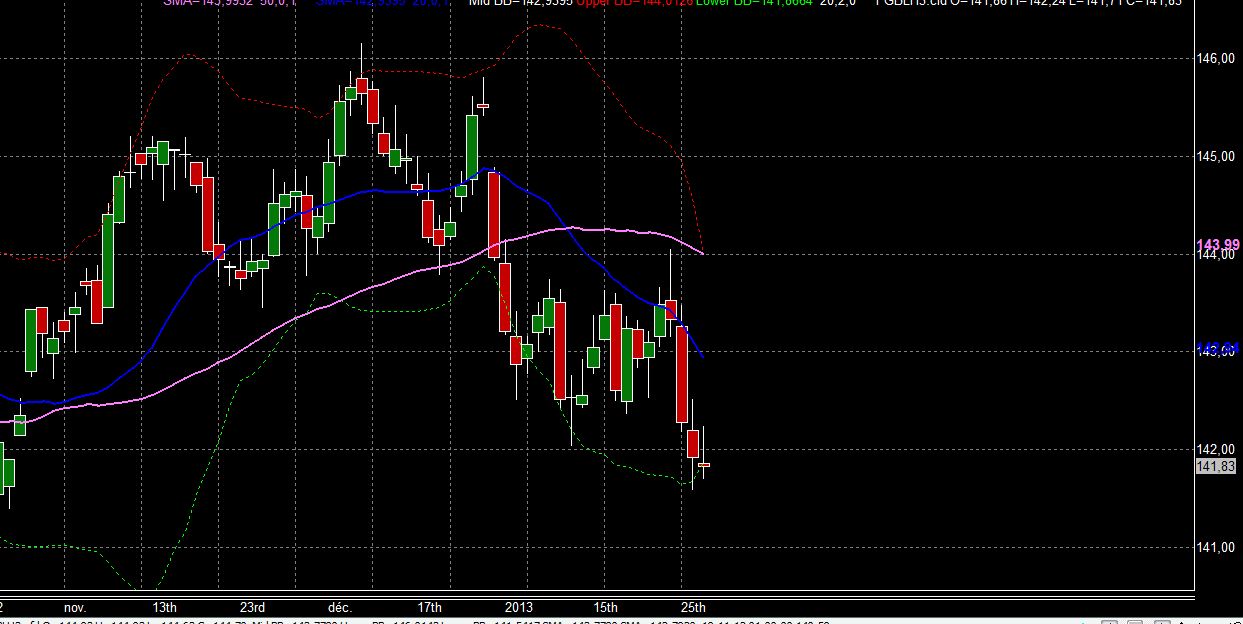The width and height of the screenshot is (1243, 624).
Task: Click the 15th date axis label
Action: point(605,607)
